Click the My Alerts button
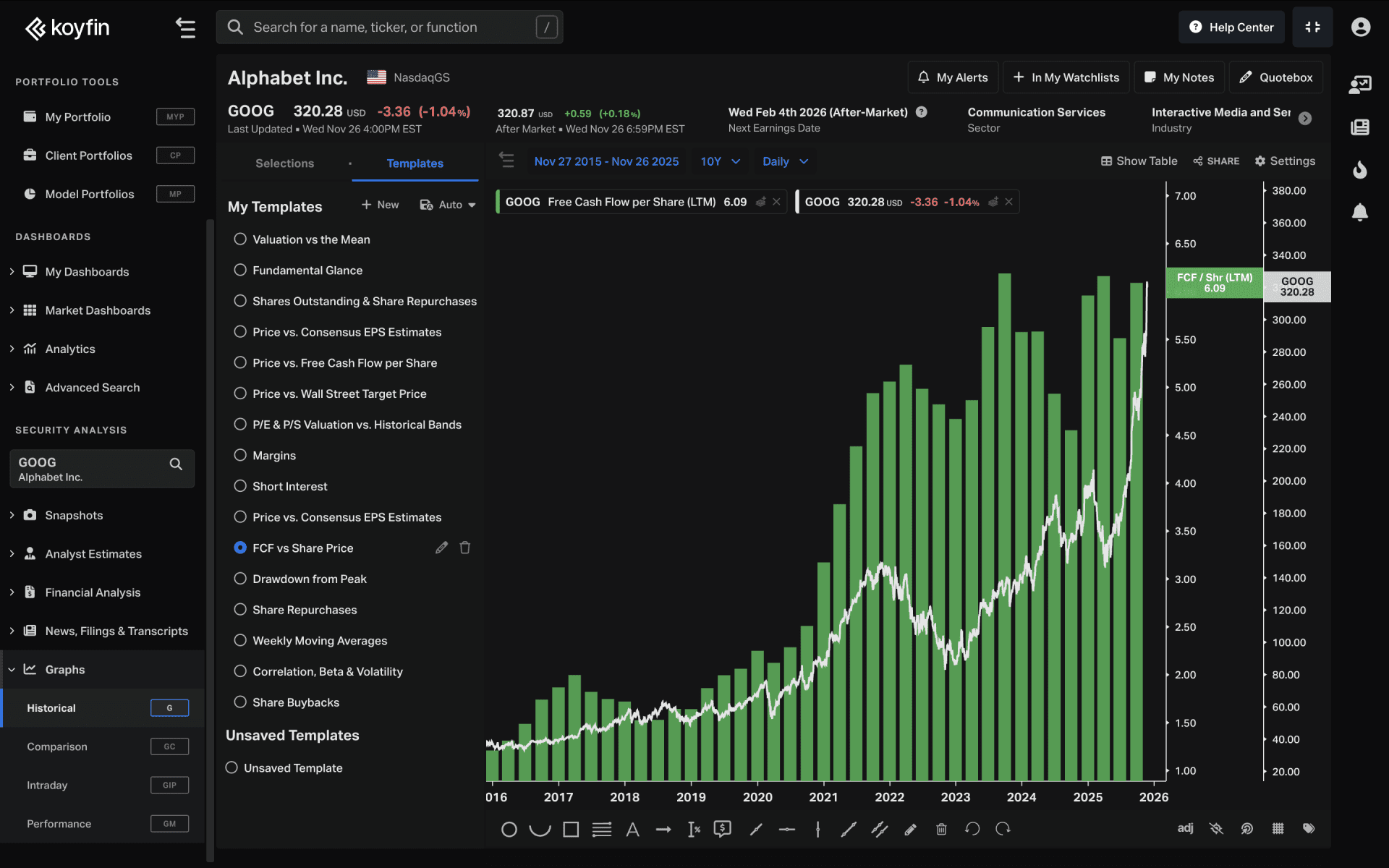 pos(953,77)
